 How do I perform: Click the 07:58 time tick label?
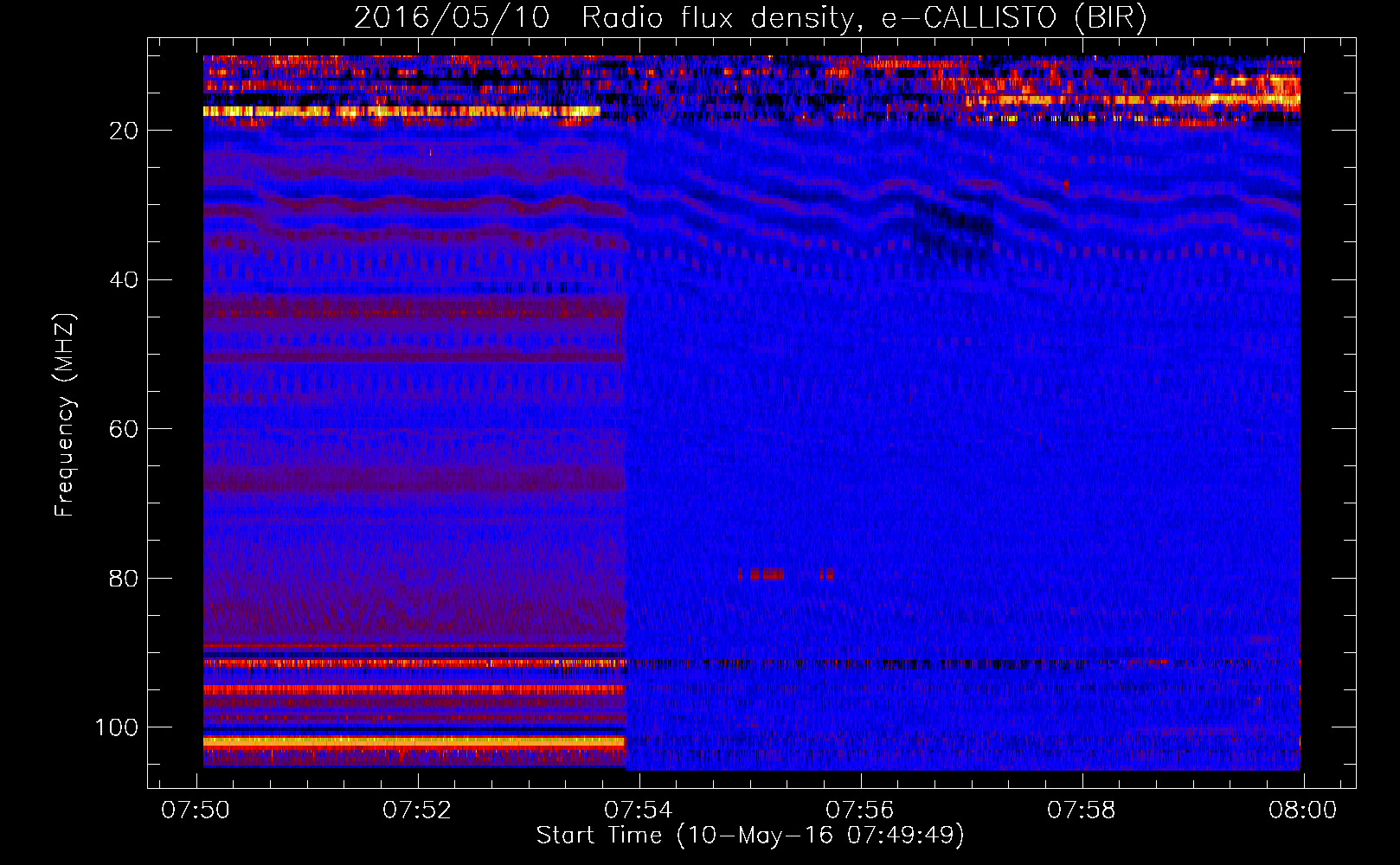[x=1082, y=811]
